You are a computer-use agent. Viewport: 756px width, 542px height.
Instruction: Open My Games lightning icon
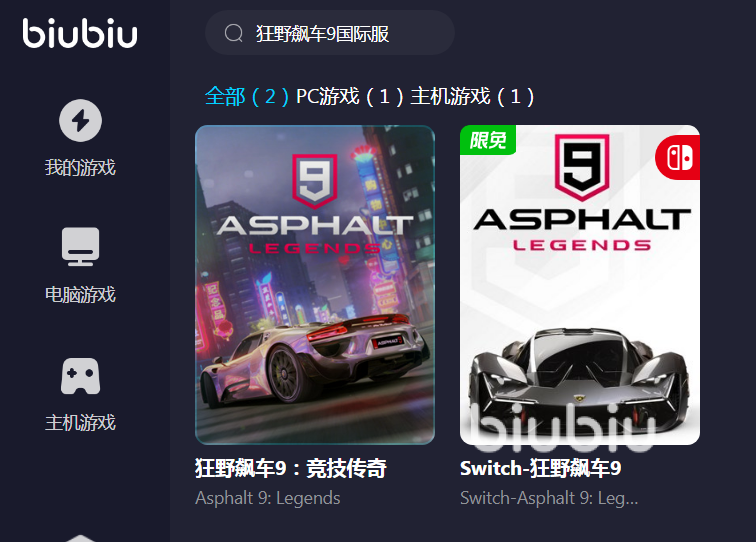coord(81,121)
